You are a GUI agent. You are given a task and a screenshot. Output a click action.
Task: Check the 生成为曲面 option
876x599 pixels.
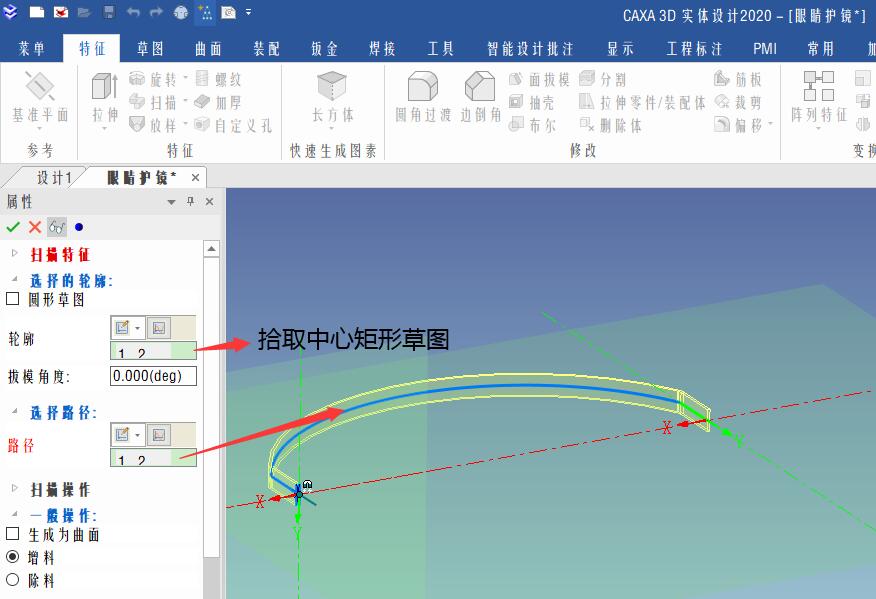(x=11, y=533)
